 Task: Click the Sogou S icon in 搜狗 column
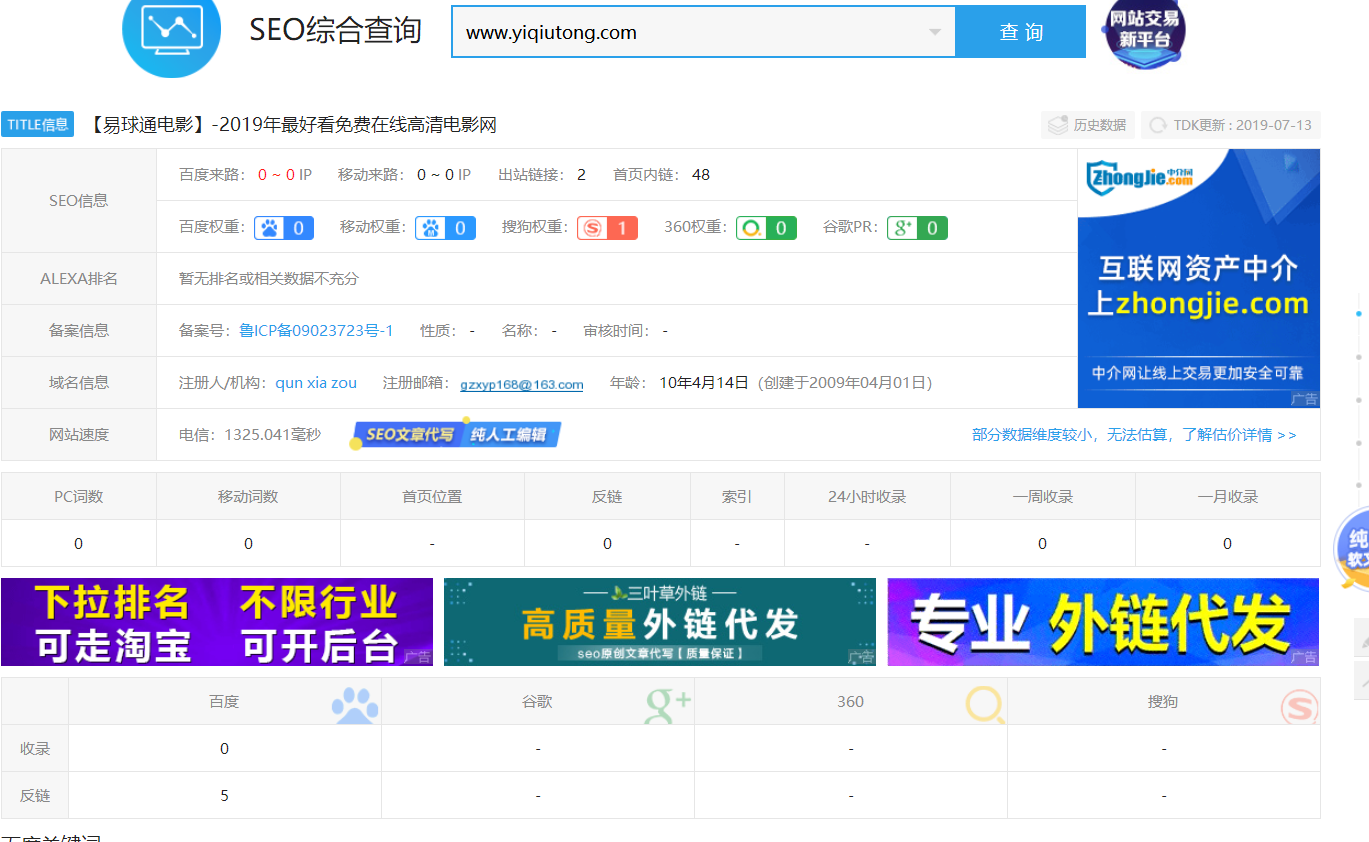(1300, 707)
